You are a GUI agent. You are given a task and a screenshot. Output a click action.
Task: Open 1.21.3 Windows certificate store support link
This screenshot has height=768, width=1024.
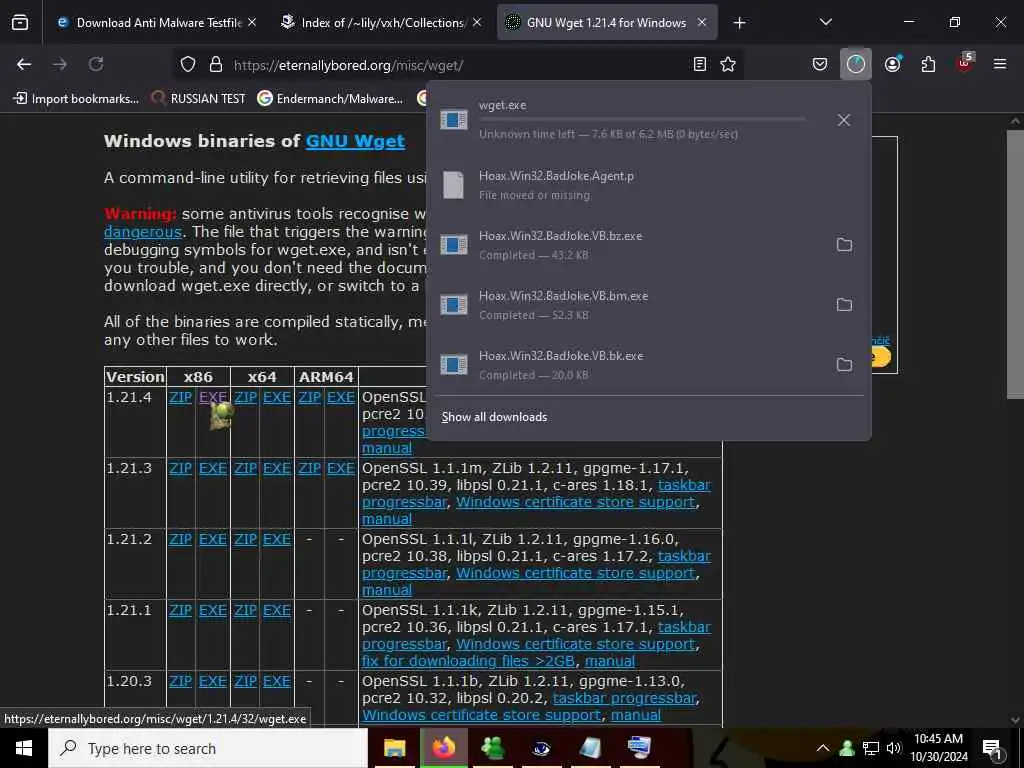[575, 502]
